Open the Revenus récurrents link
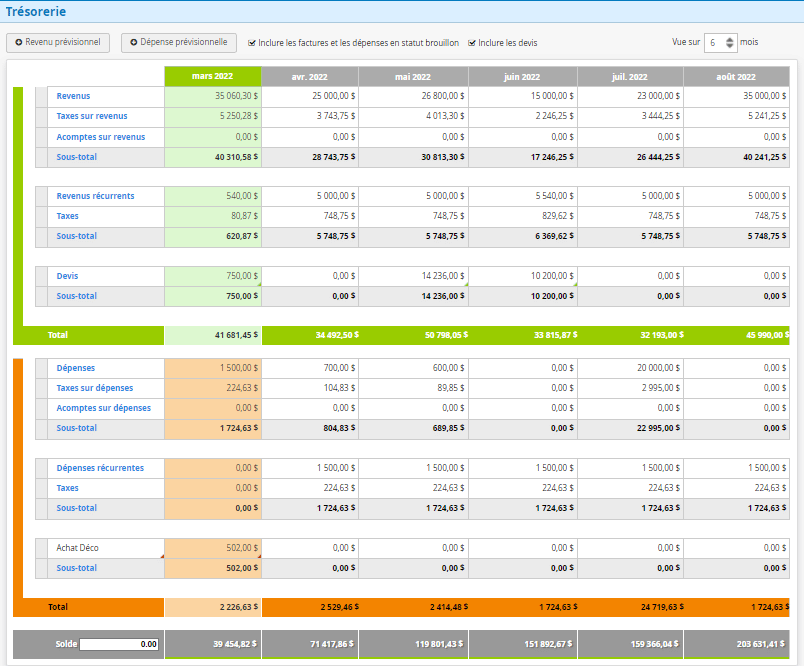The width and height of the screenshot is (804, 666). click(x=95, y=196)
